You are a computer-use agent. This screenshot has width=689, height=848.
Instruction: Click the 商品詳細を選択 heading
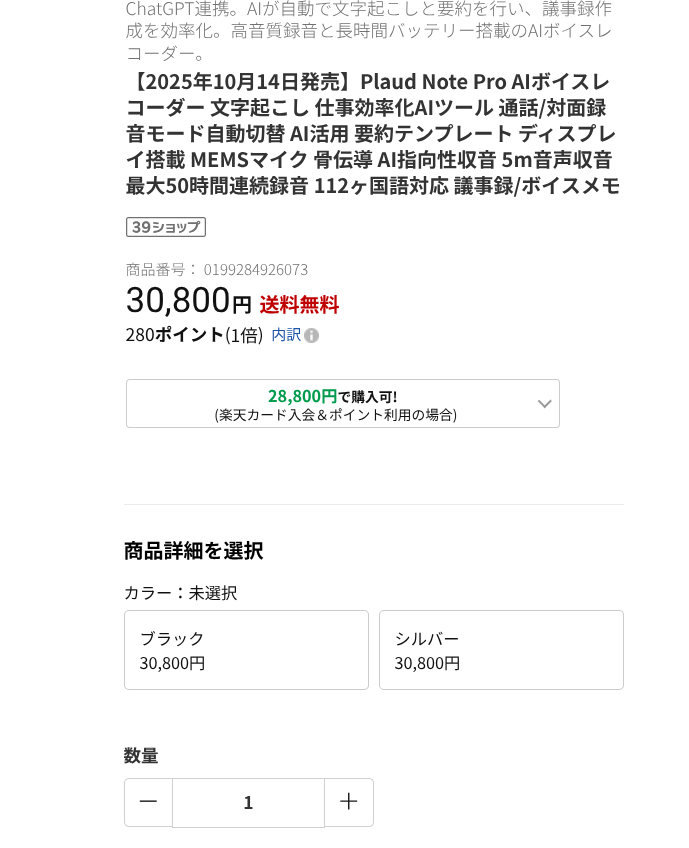pos(193,551)
